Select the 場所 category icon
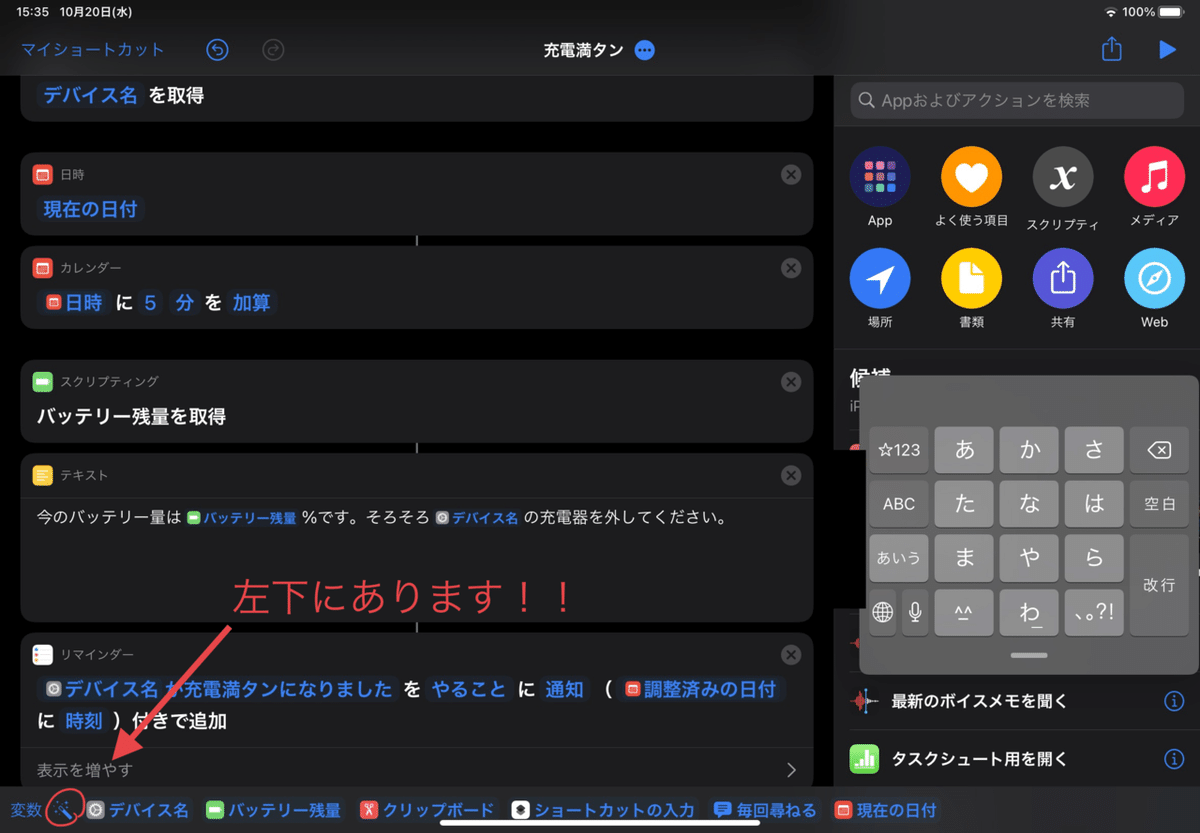 880,278
